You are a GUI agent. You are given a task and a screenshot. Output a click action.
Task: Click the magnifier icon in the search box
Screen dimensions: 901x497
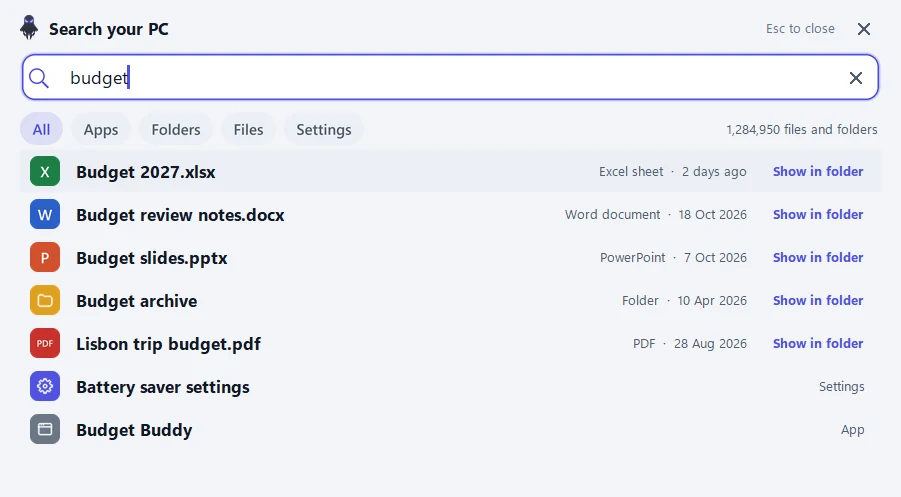[x=39, y=78]
